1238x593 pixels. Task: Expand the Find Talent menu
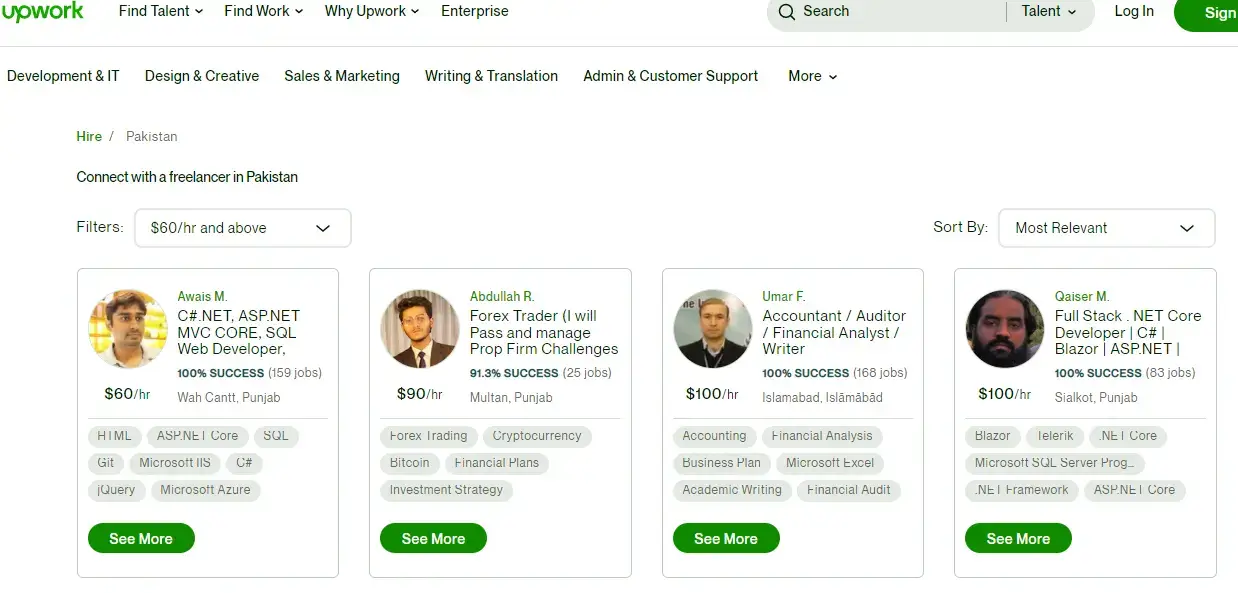tap(161, 11)
